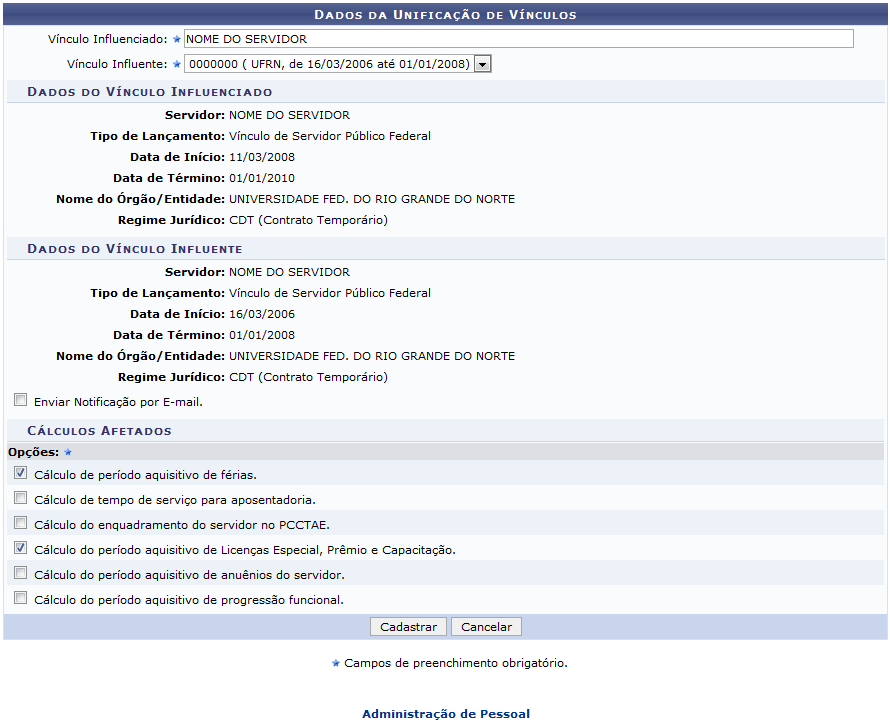Screen dimensions: 890x723
Task: Click the Cálculos Afetados section header
Action: (x=99, y=431)
